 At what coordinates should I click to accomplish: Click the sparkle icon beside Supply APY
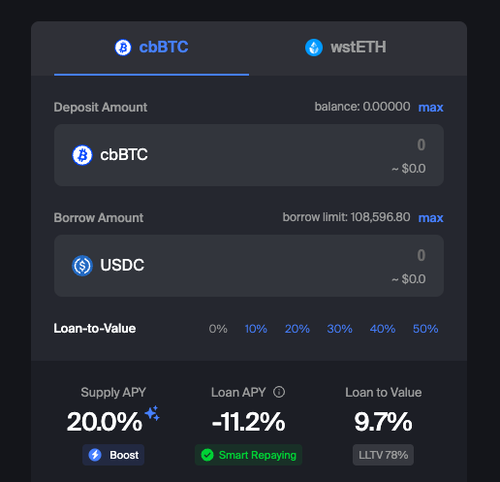click(152, 413)
